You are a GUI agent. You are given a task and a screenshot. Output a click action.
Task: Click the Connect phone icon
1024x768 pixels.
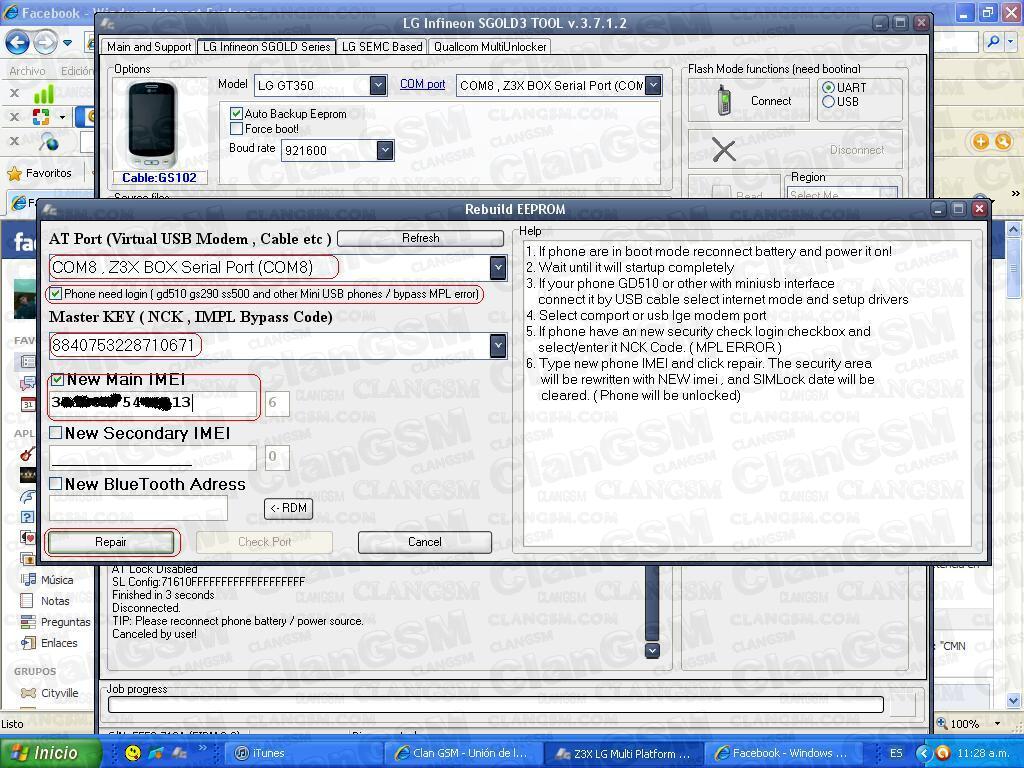click(724, 101)
